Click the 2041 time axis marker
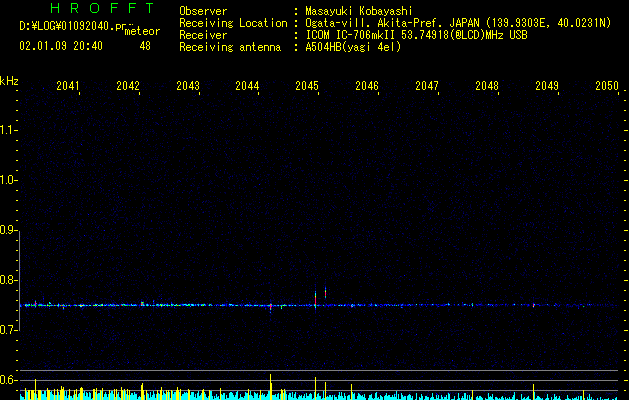The image size is (629, 400). [68, 86]
